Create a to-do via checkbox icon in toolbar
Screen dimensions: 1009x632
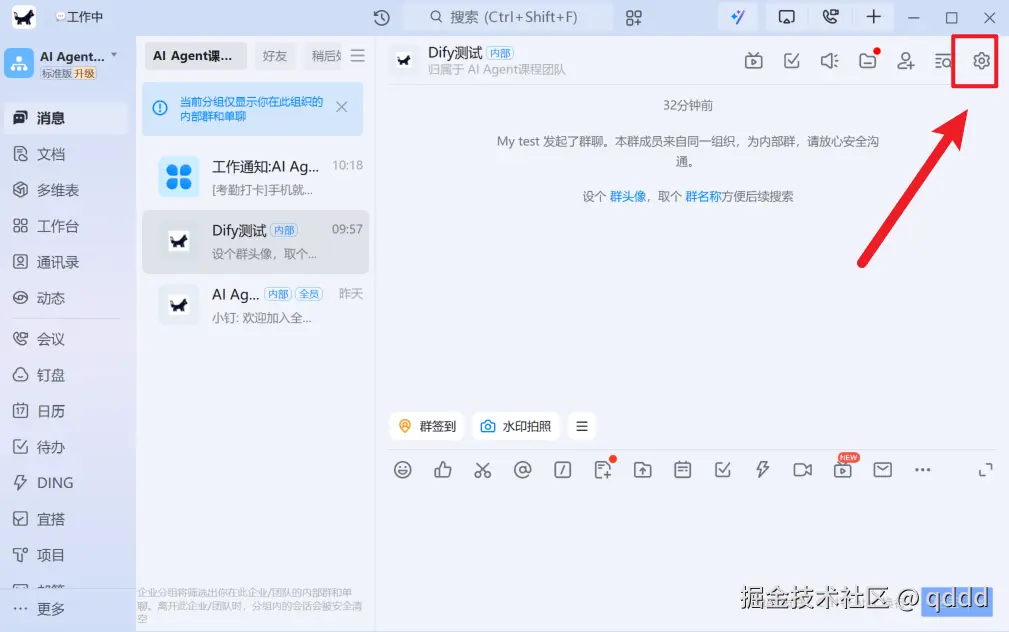723,470
